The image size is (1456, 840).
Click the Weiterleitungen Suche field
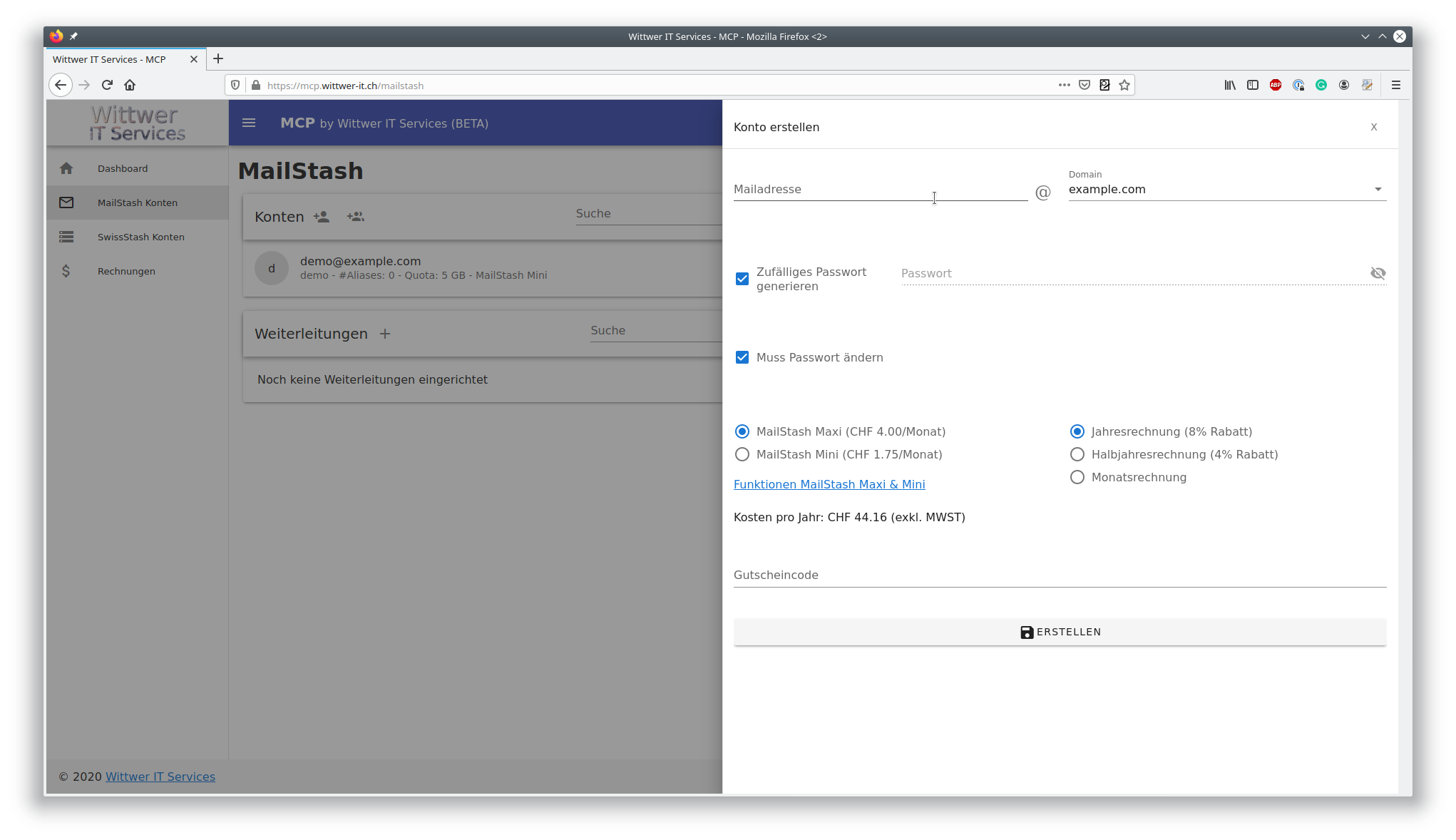point(656,330)
